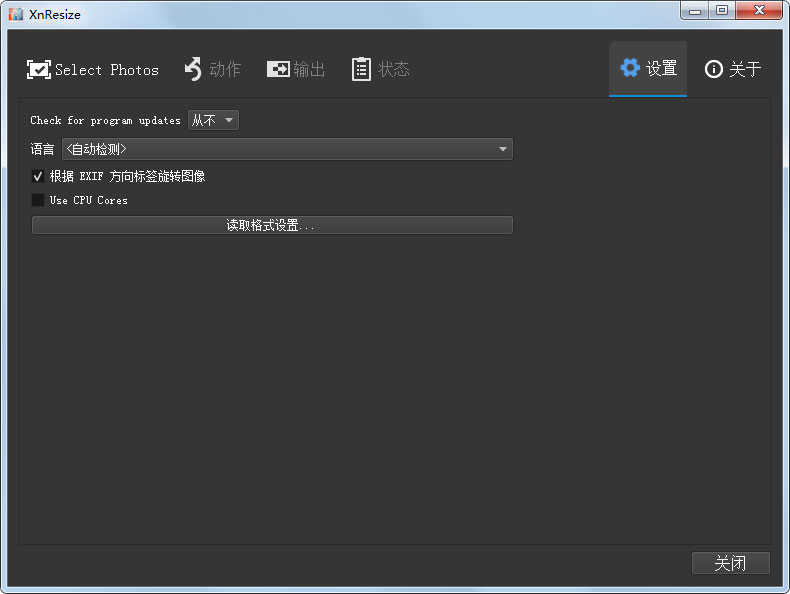The height and width of the screenshot is (594, 790).
Task: Open the 状态 tab
Action: tap(380, 69)
